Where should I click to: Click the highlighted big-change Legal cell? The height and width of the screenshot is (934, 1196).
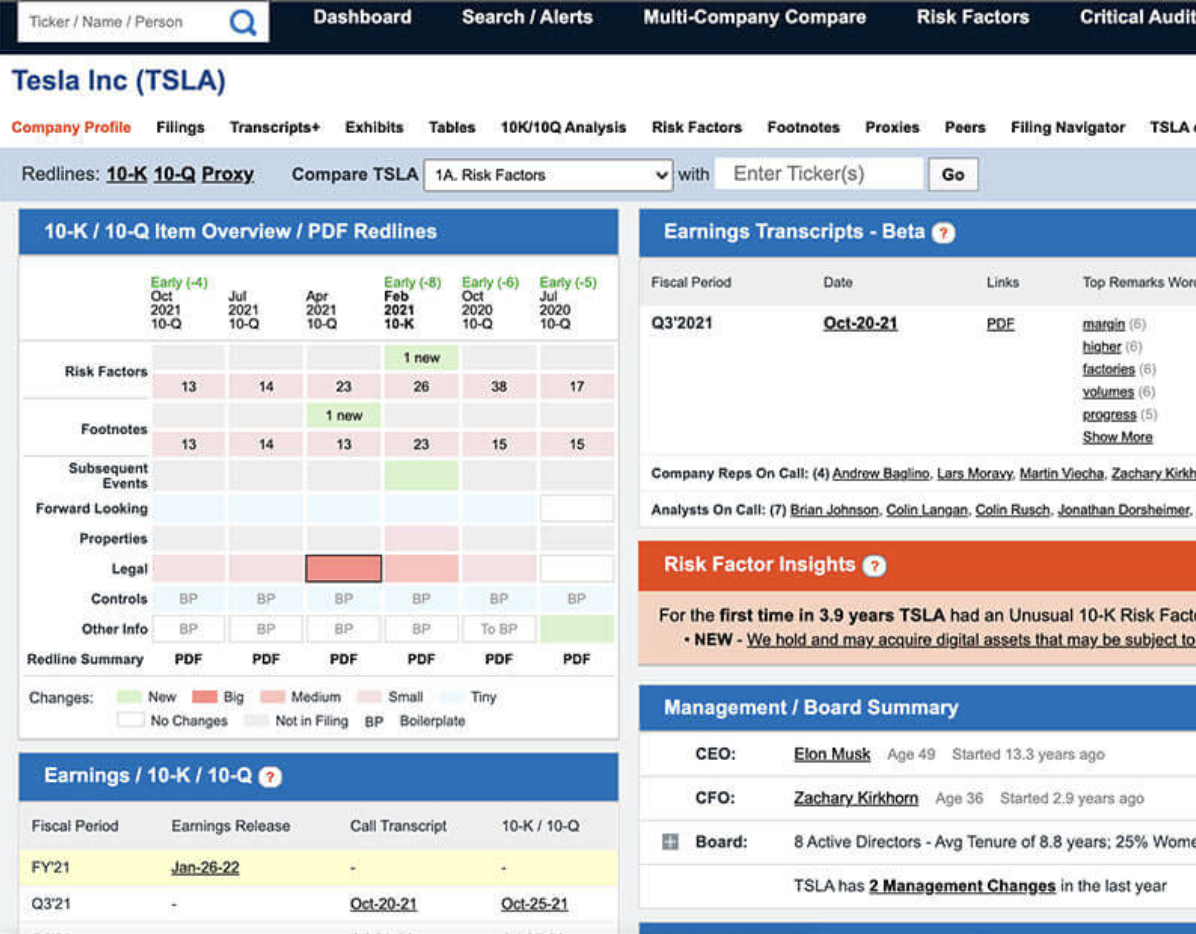coord(343,568)
